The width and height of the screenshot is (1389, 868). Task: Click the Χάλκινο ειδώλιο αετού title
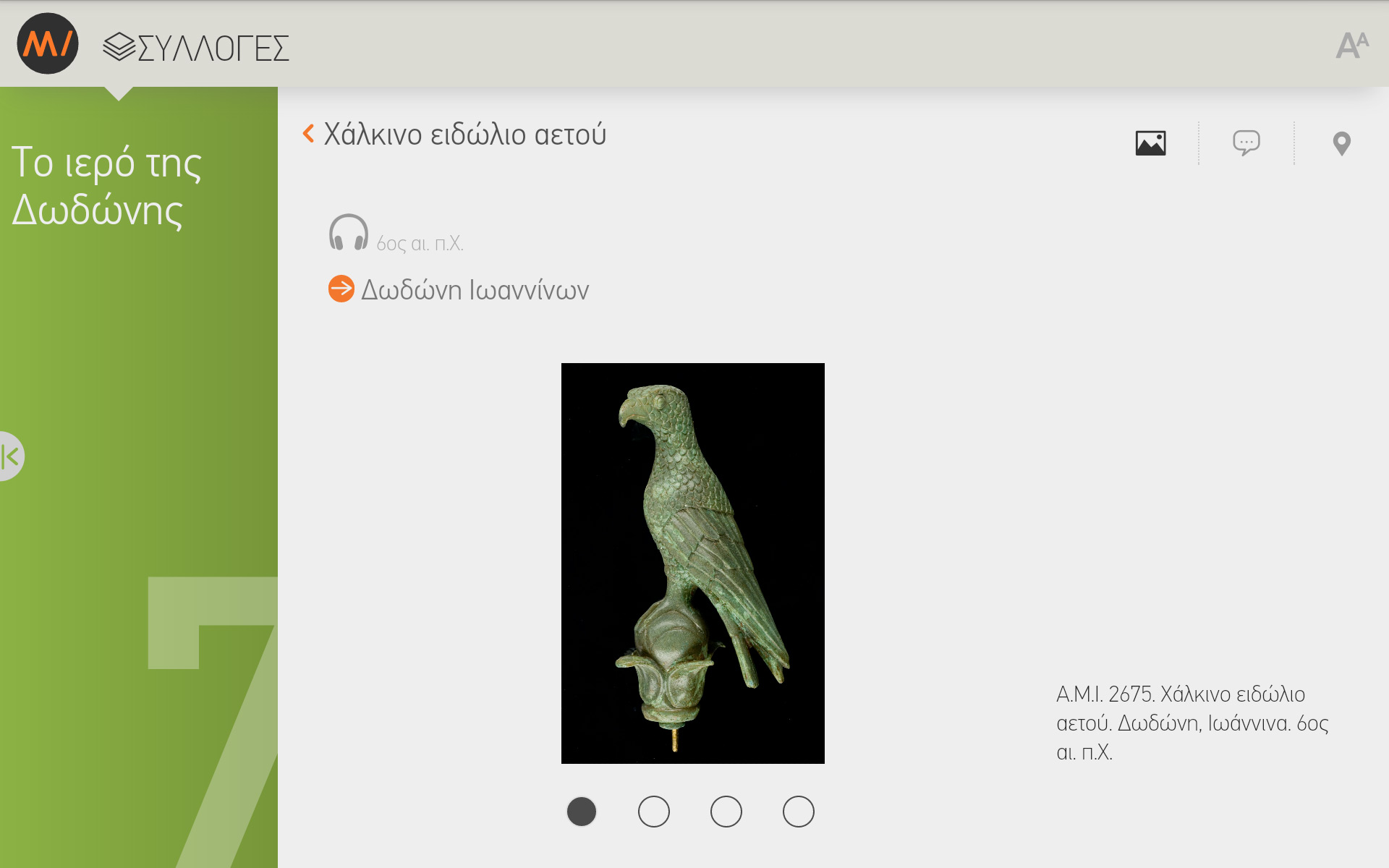coord(464,135)
